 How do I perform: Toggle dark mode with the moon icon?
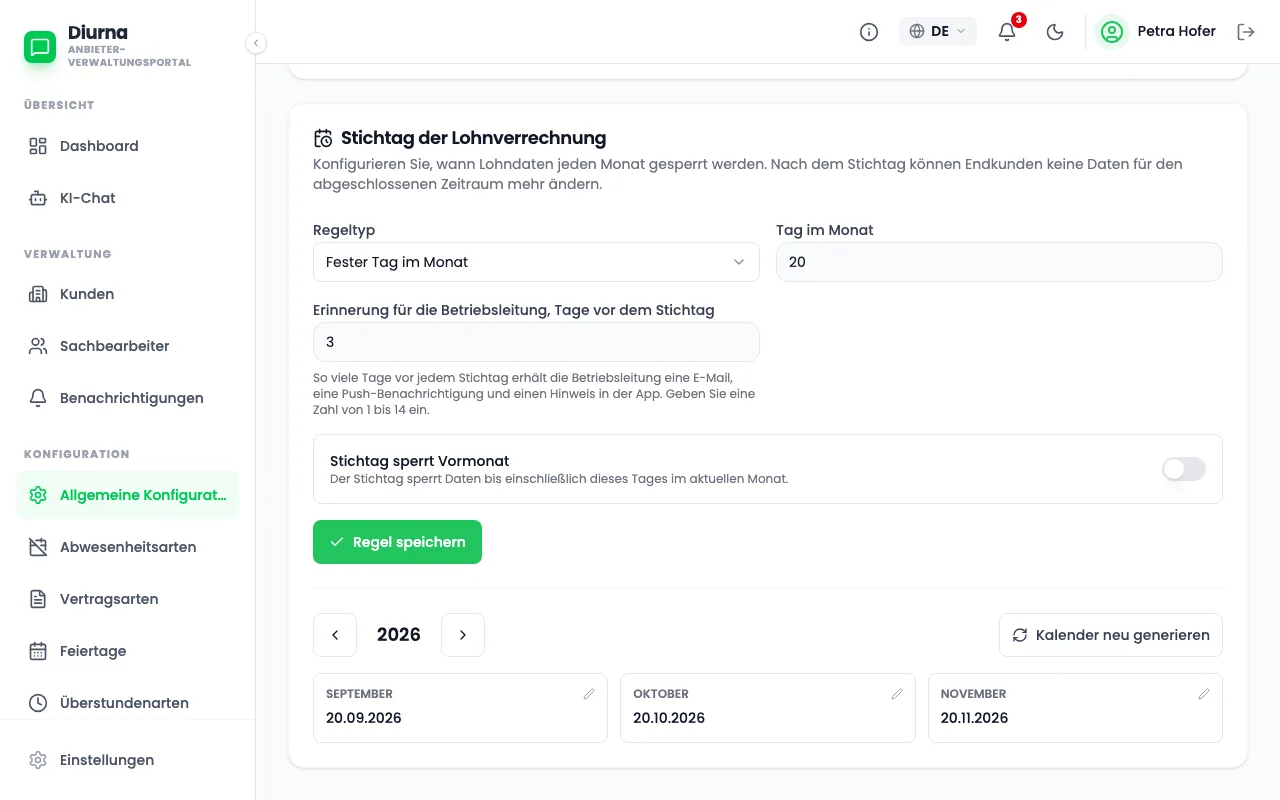pos(1055,32)
